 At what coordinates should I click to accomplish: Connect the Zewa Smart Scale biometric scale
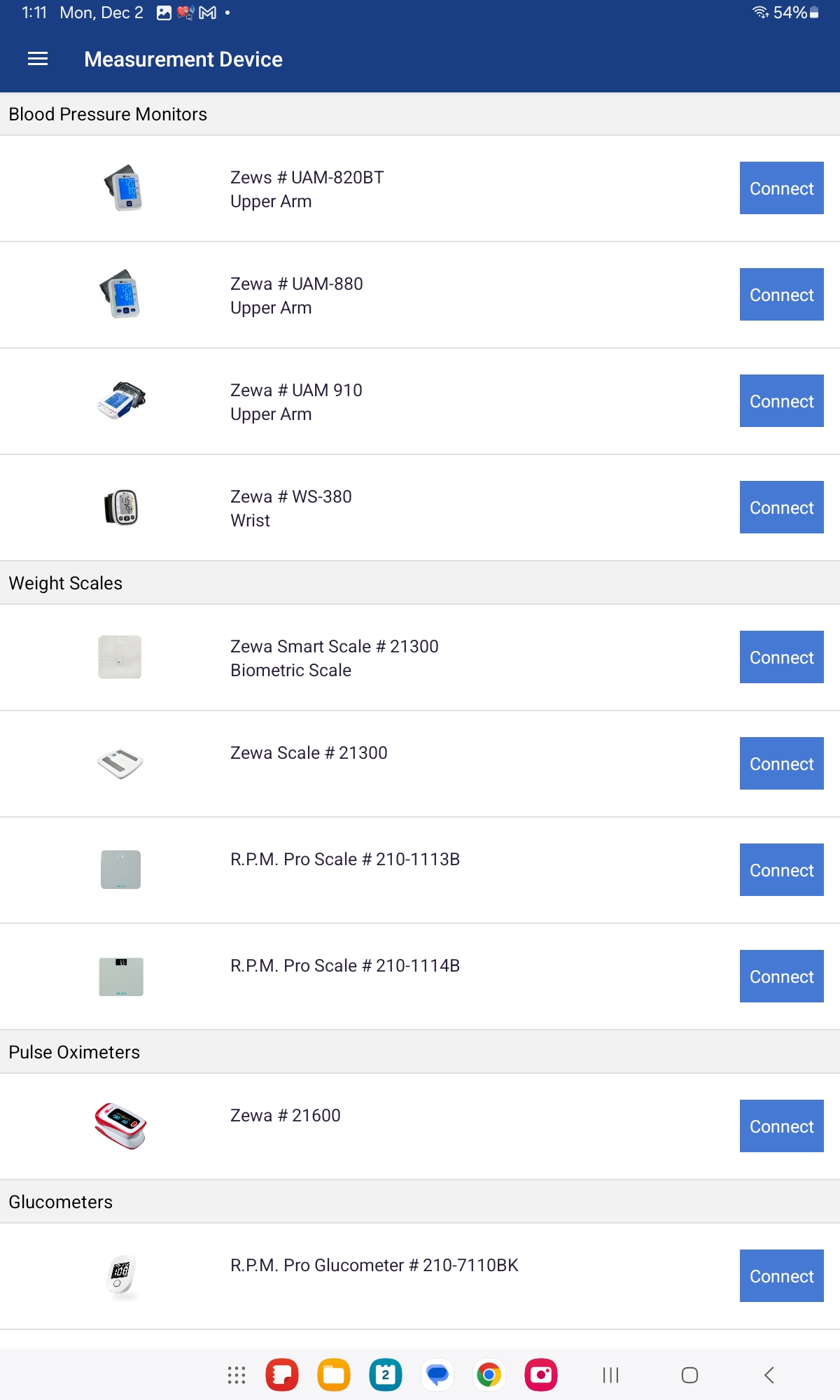tap(781, 657)
